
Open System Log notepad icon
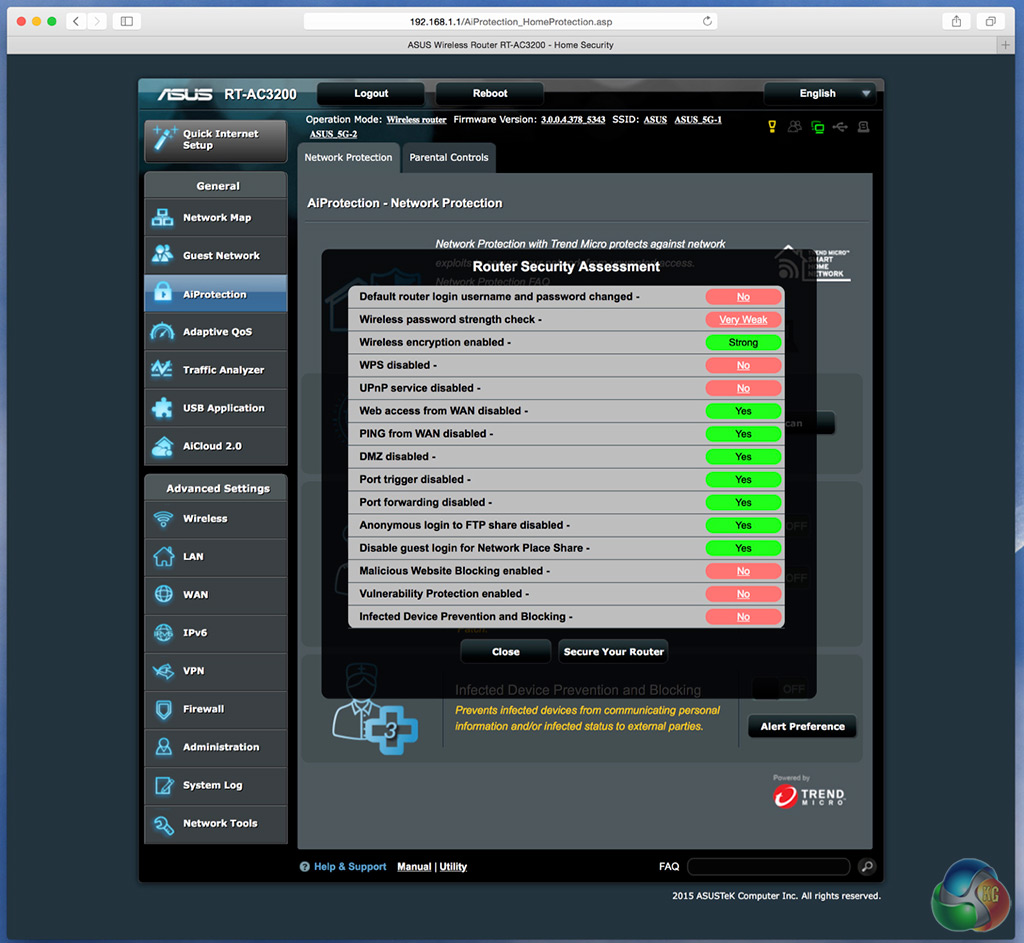(x=164, y=785)
